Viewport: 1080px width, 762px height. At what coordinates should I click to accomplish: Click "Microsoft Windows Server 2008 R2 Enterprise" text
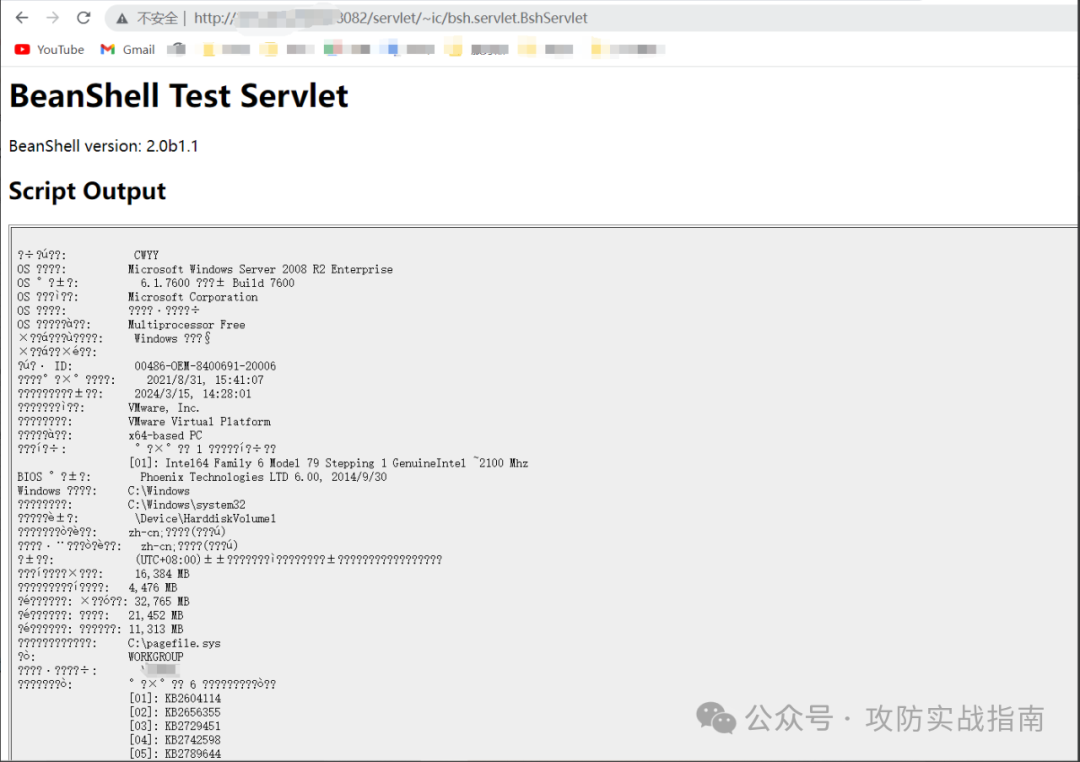coord(260,269)
